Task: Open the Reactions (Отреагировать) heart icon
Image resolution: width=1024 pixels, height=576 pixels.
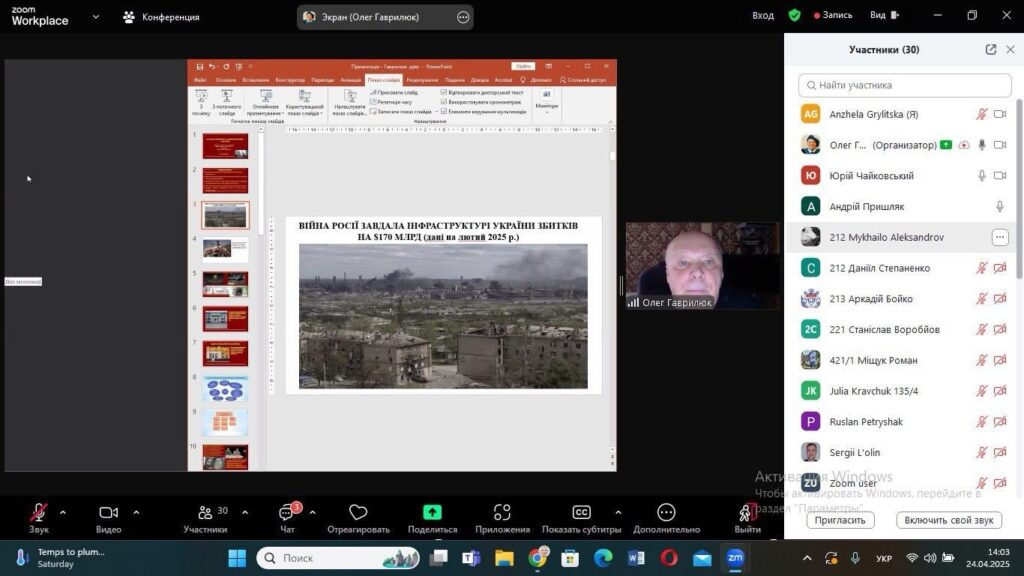Action: click(x=358, y=513)
